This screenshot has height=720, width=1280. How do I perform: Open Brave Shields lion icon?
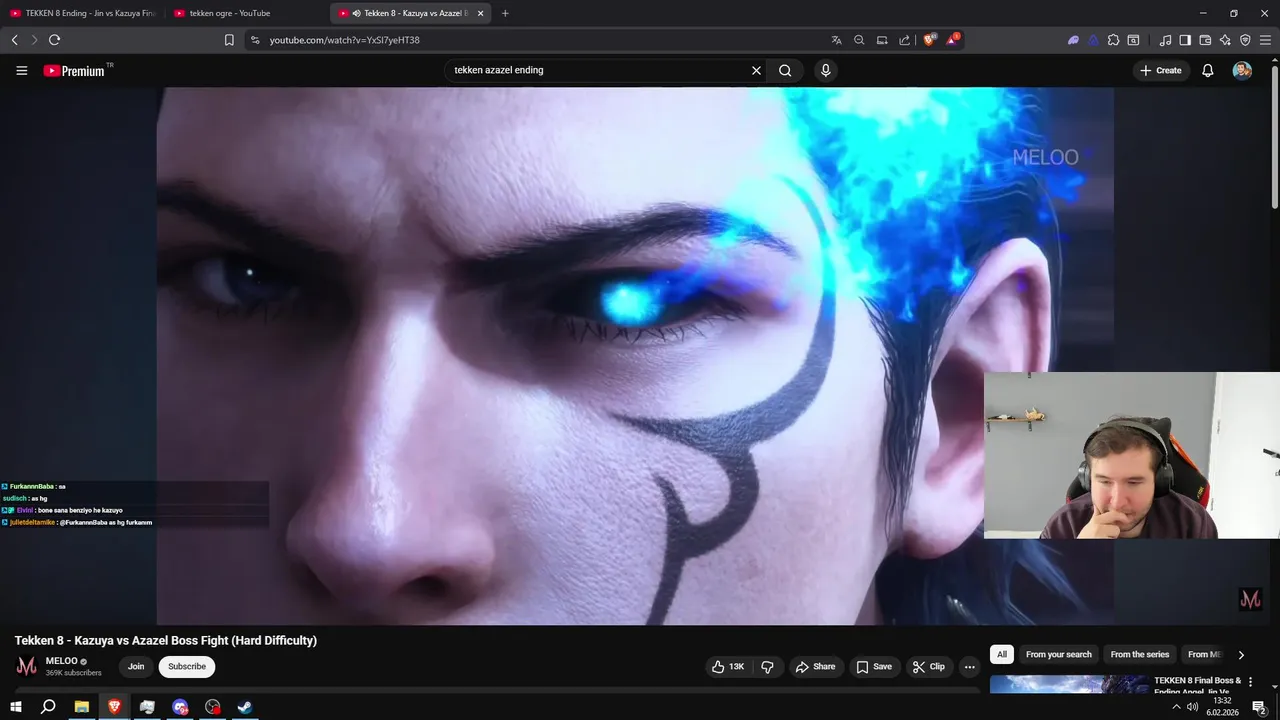929,40
